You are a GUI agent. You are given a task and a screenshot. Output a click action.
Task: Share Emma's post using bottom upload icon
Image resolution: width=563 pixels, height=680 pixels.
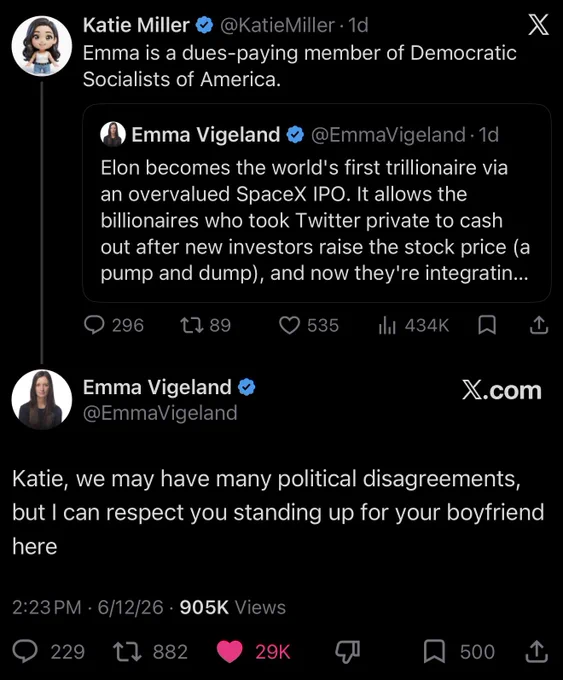coord(537,652)
